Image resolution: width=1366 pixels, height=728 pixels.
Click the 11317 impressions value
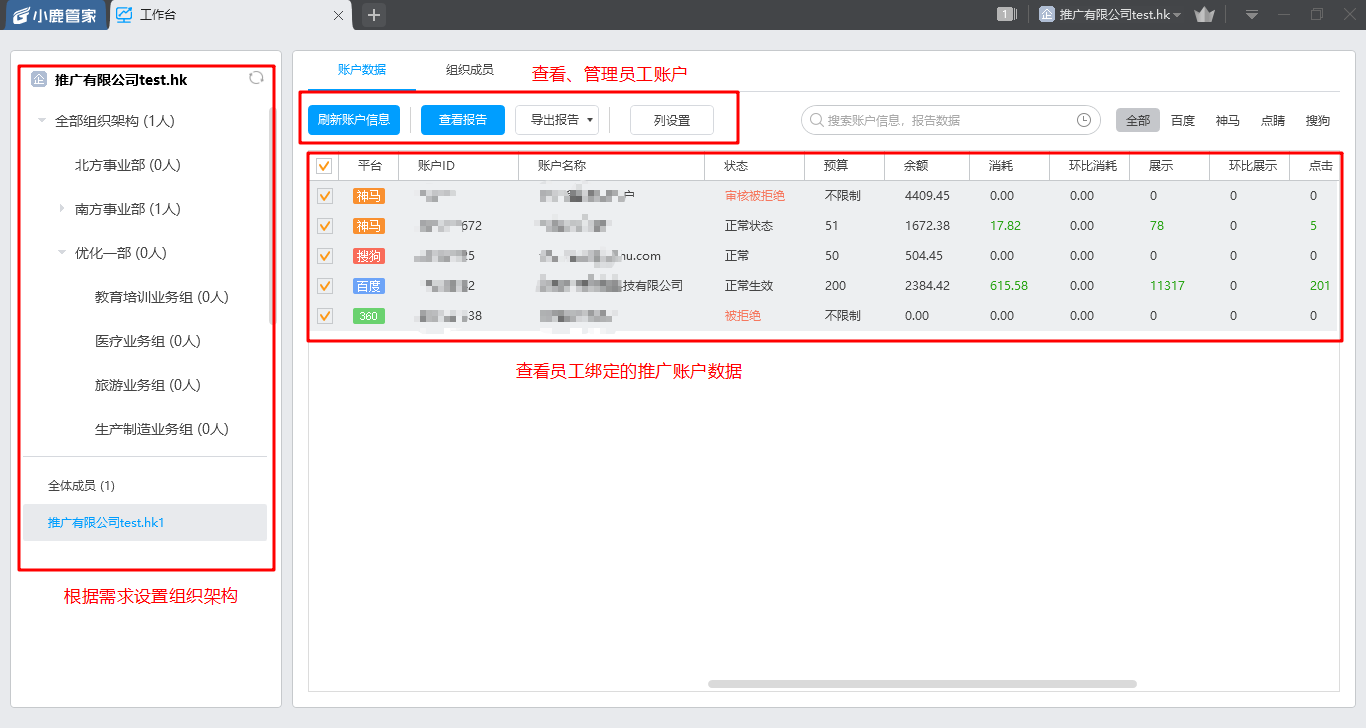pyautogui.click(x=1167, y=286)
